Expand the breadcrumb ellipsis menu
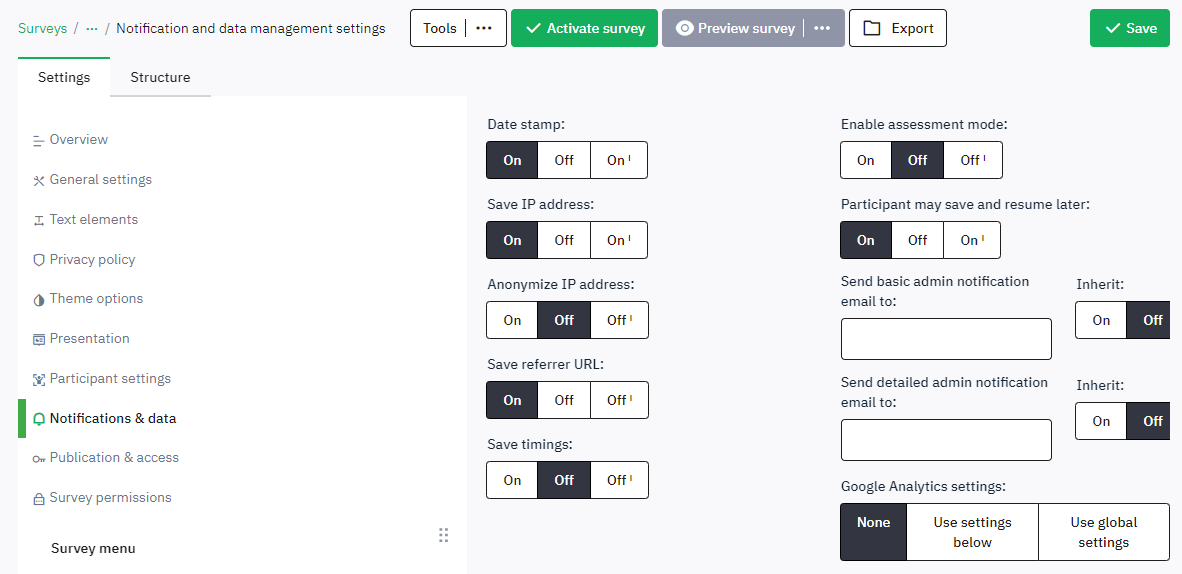1182x574 pixels. (x=92, y=28)
